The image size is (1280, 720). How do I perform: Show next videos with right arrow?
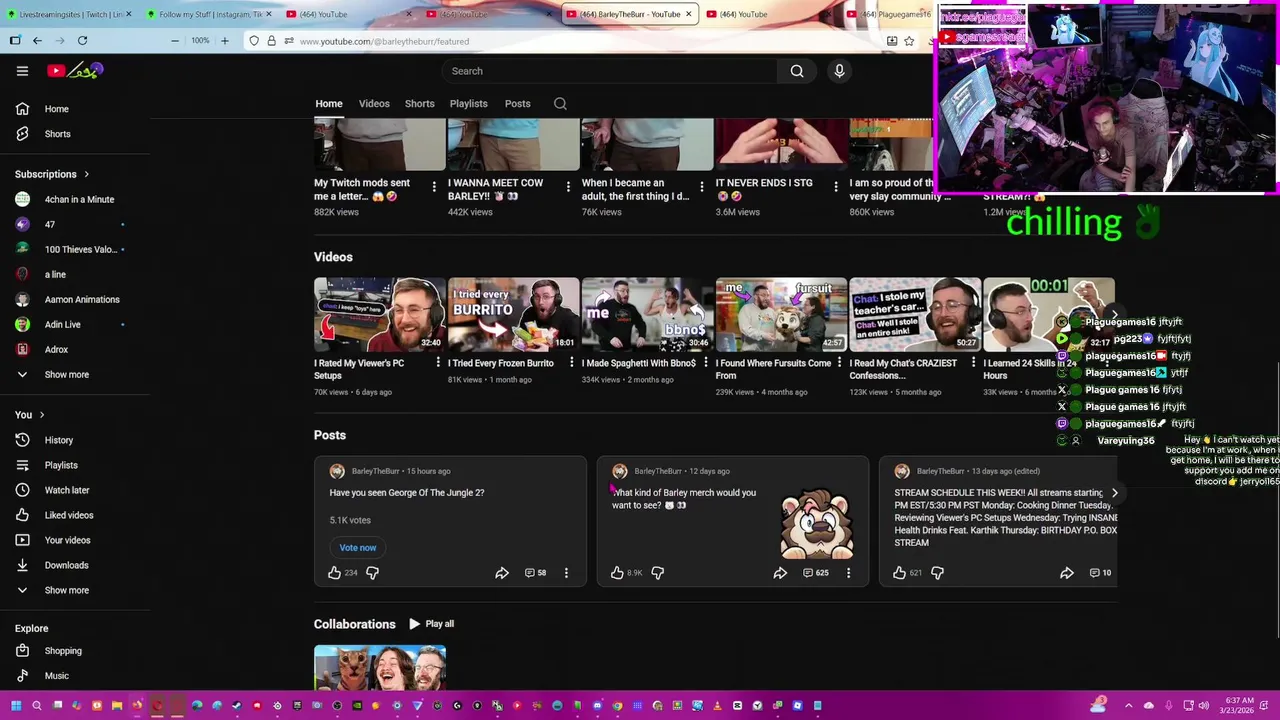[1115, 315]
